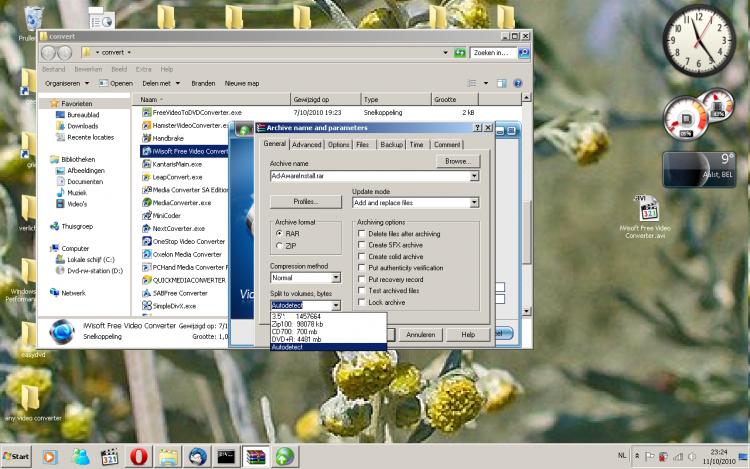Open Windows Live Messenger taskbar icon

(81, 456)
